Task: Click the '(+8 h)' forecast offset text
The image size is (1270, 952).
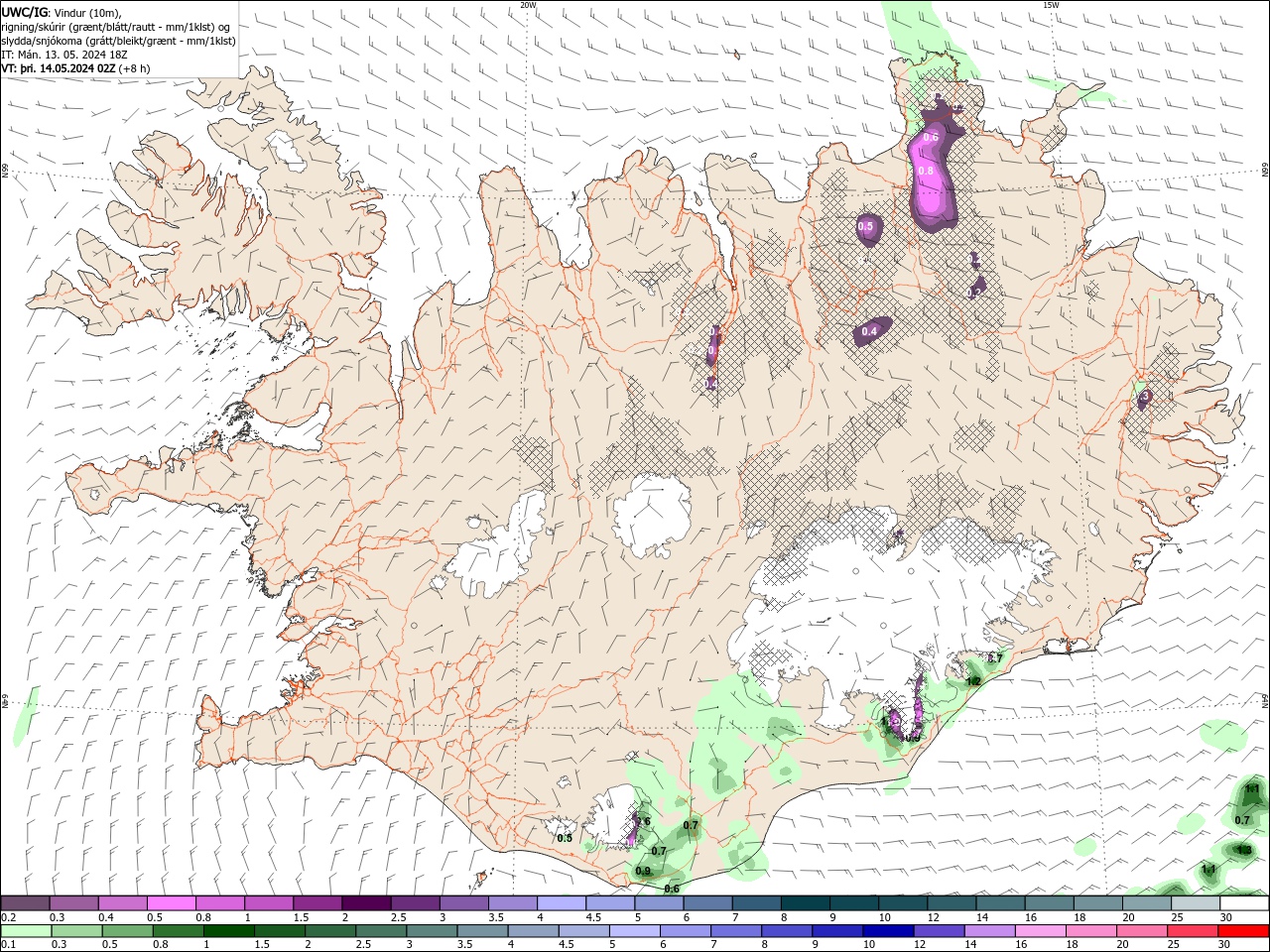Action: 134,68
